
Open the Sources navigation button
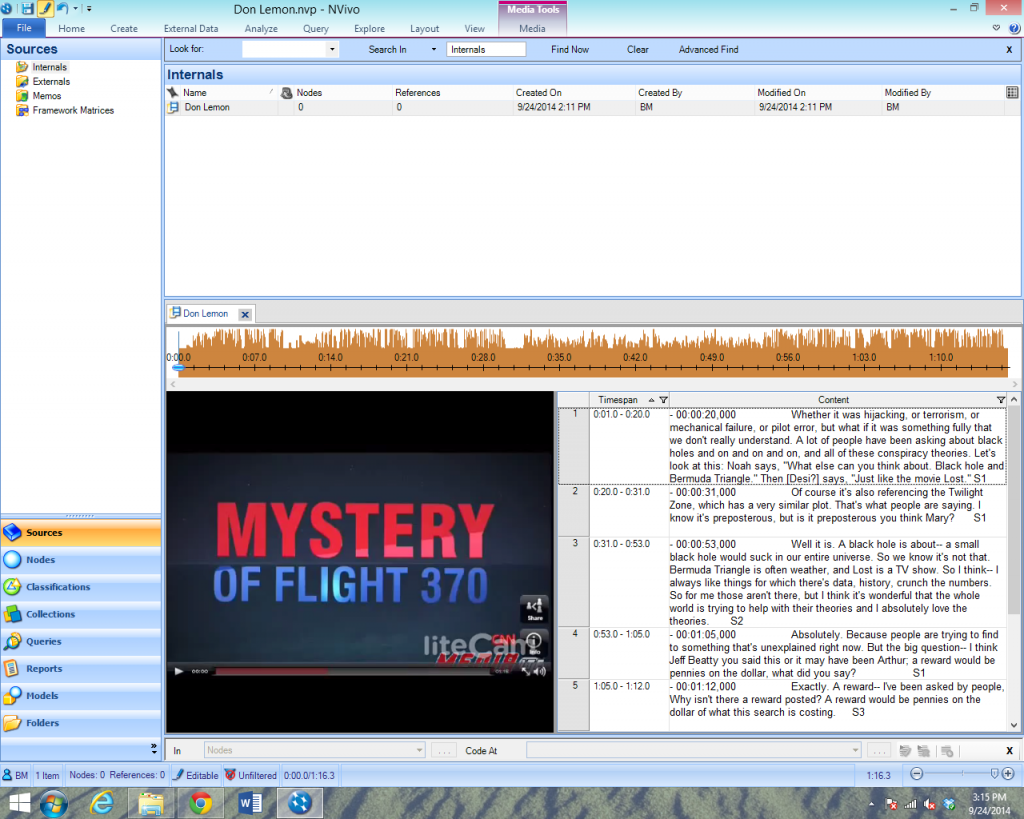pyautogui.click(x=81, y=532)
